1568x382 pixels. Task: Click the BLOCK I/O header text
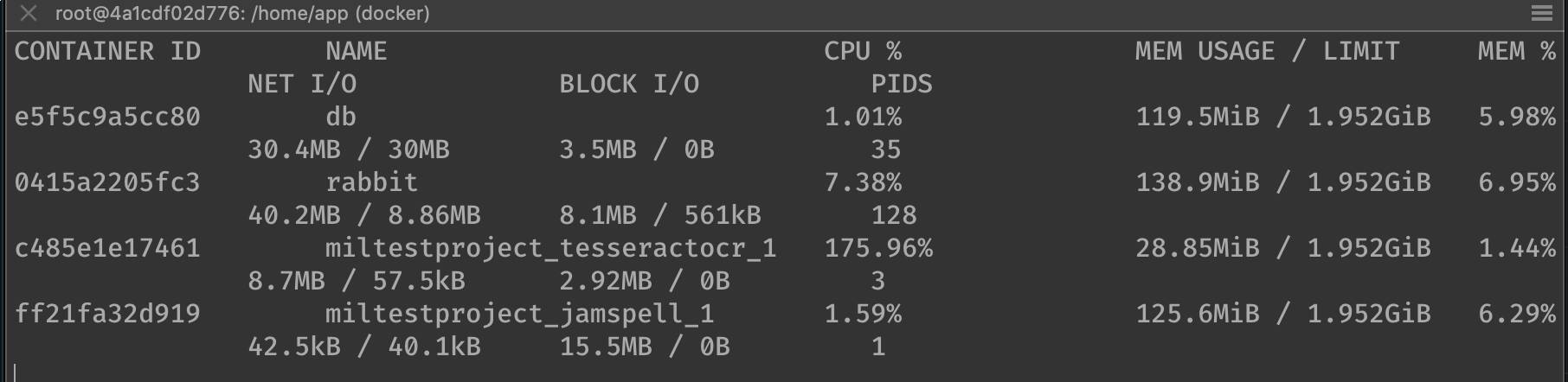pos(628,85)
